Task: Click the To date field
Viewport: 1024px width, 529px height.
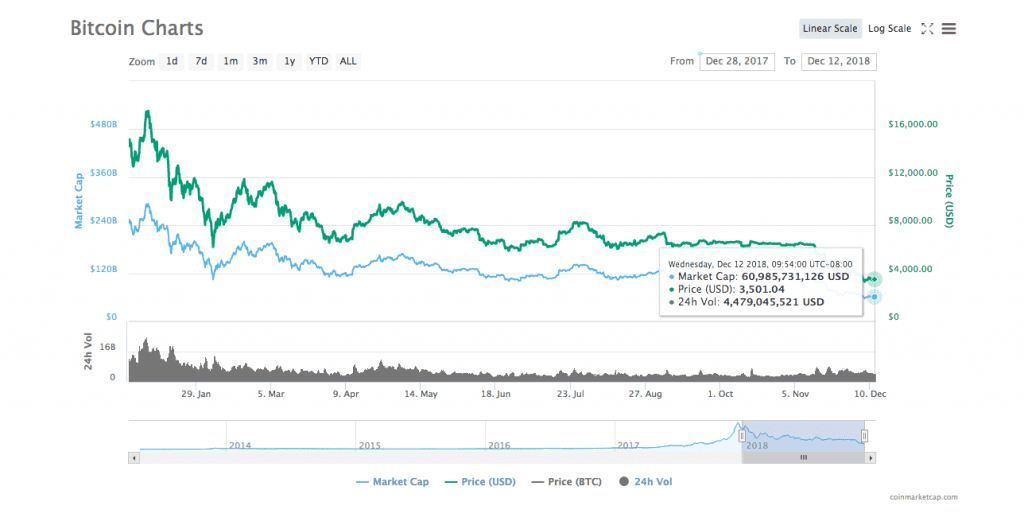Action: (839, 62)
